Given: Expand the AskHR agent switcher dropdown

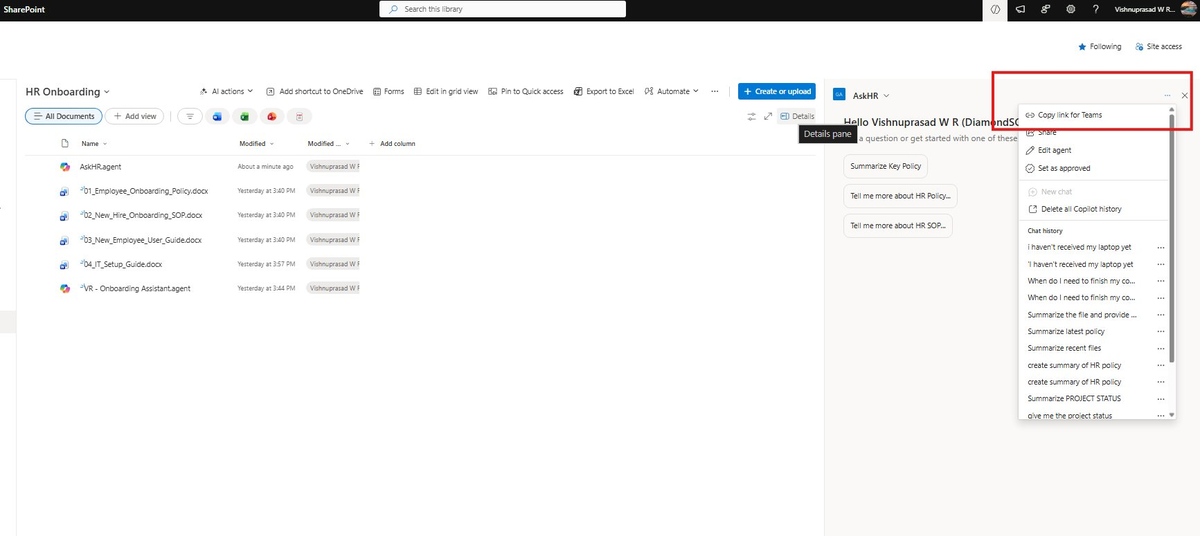Looking at the screenshot, I should pyautogui.click(x=887, y=95).
